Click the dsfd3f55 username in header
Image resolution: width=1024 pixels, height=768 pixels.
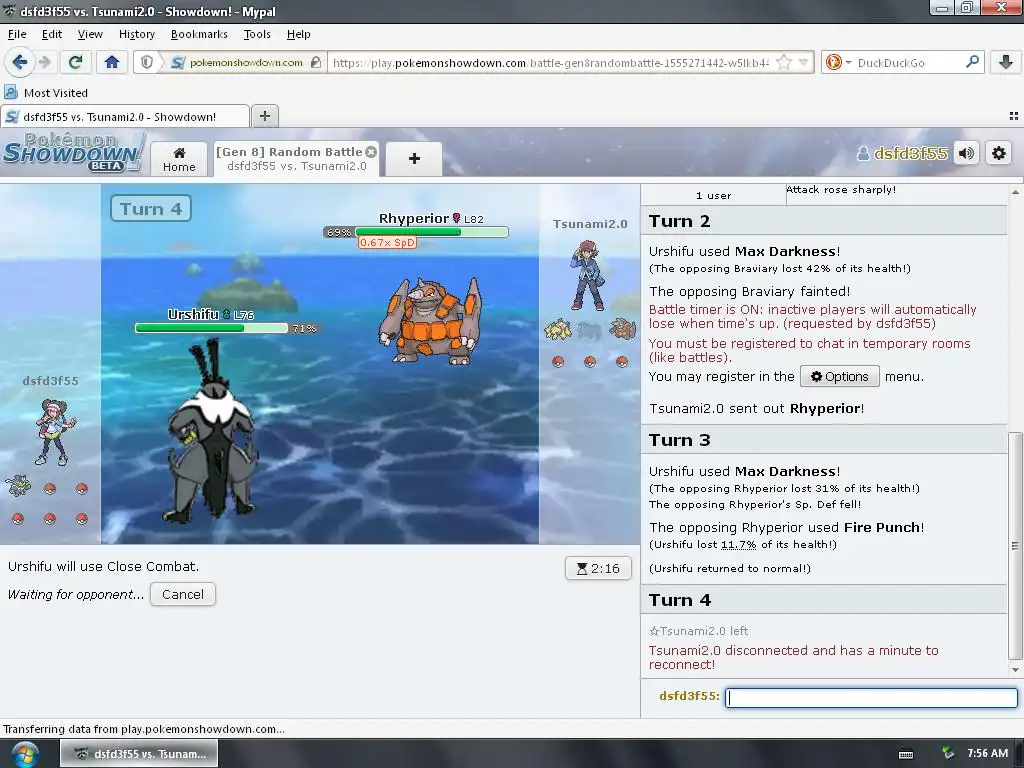tap(903, 153)
